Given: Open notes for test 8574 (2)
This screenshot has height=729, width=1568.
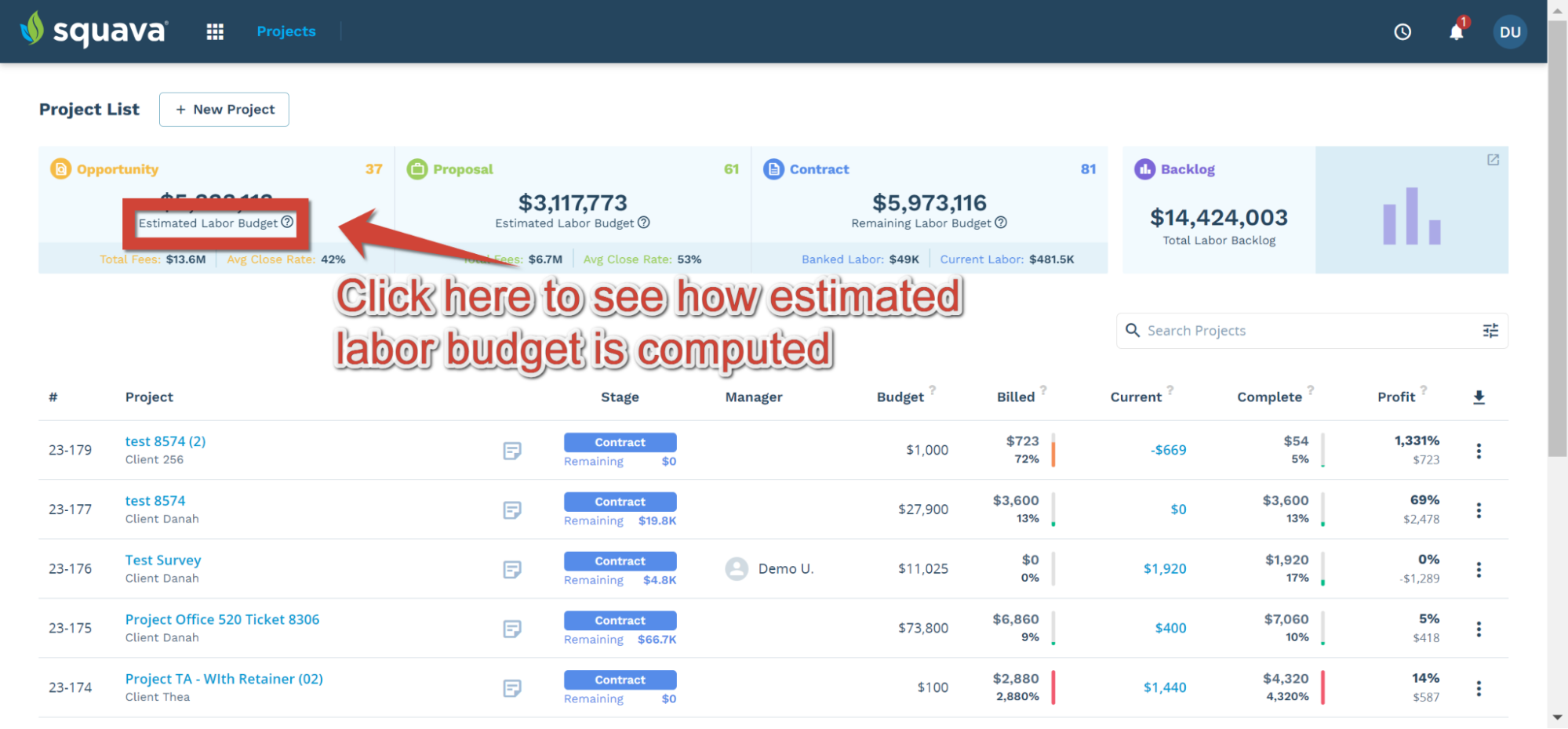Looking at the screenshot, I should pyautogui.click(x=512, y=451).
